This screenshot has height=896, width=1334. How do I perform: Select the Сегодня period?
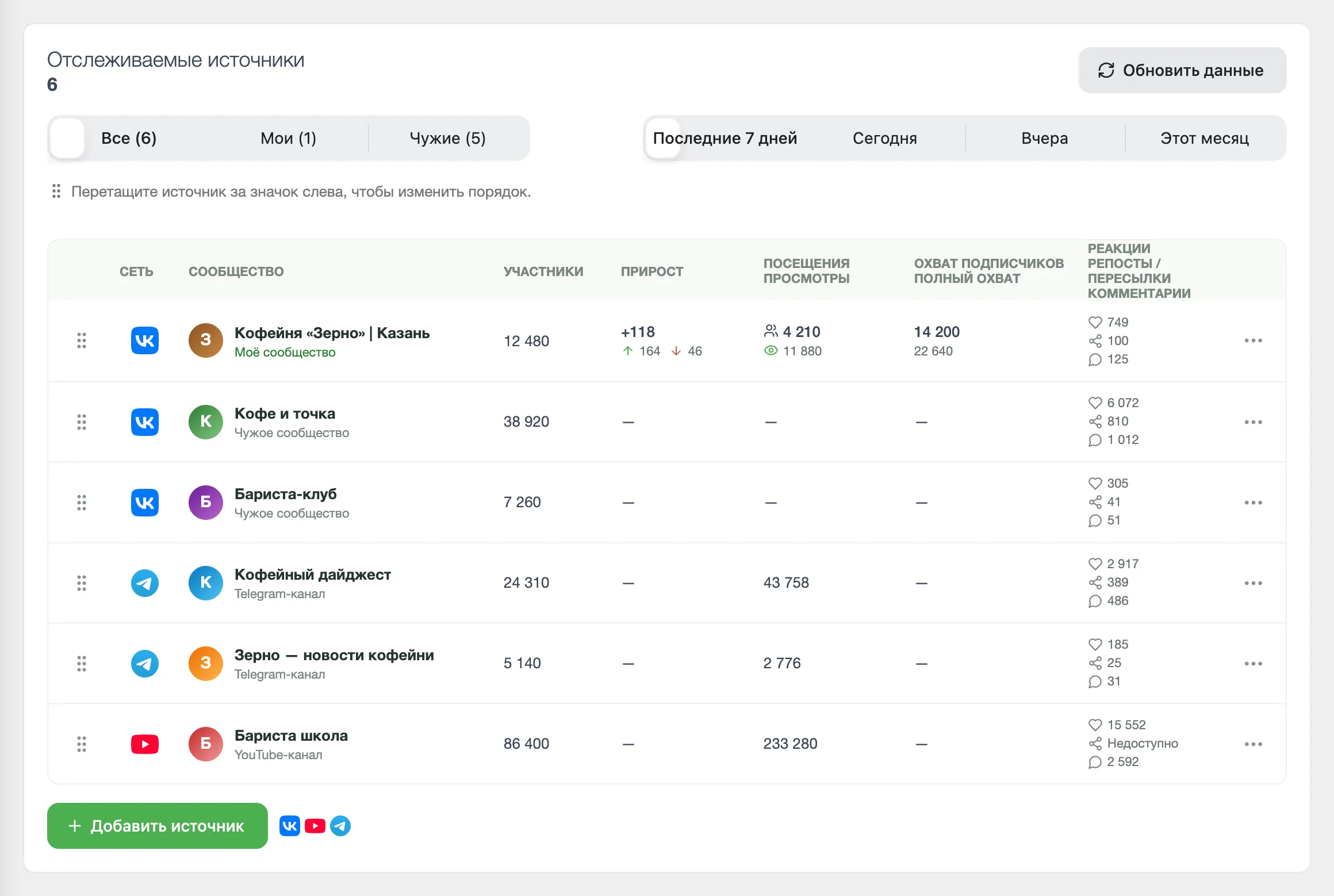tap(885, 138)
